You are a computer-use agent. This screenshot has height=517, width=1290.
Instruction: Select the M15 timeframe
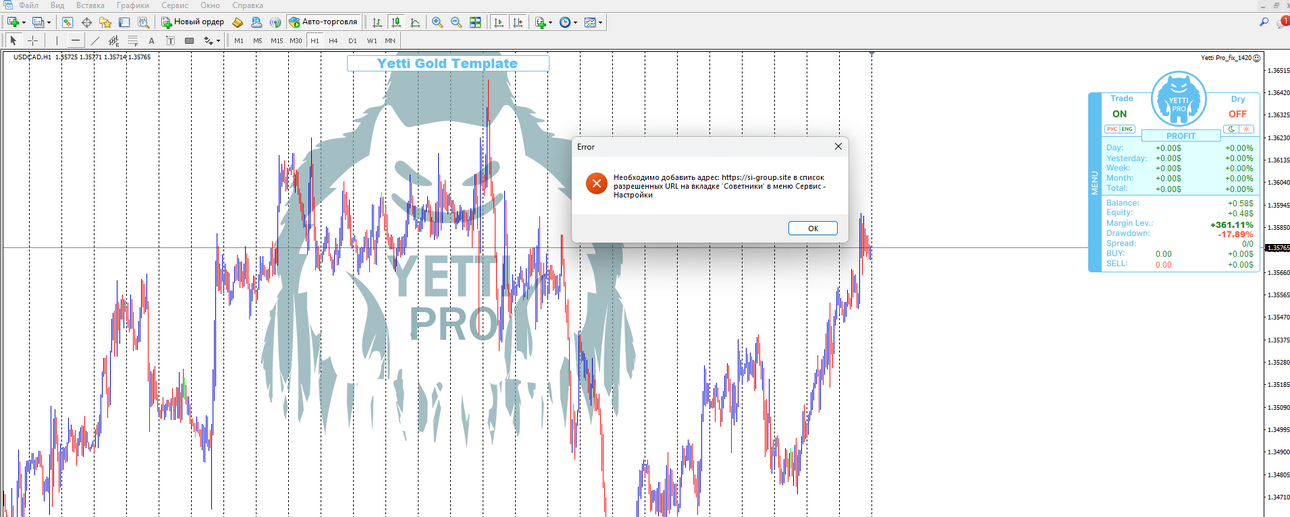(277, 41)
